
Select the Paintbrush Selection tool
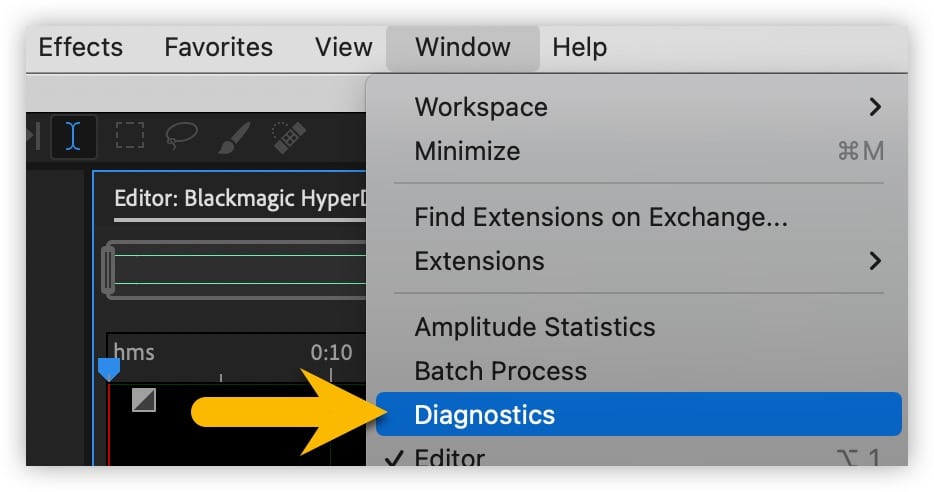(x=234, y=137)
